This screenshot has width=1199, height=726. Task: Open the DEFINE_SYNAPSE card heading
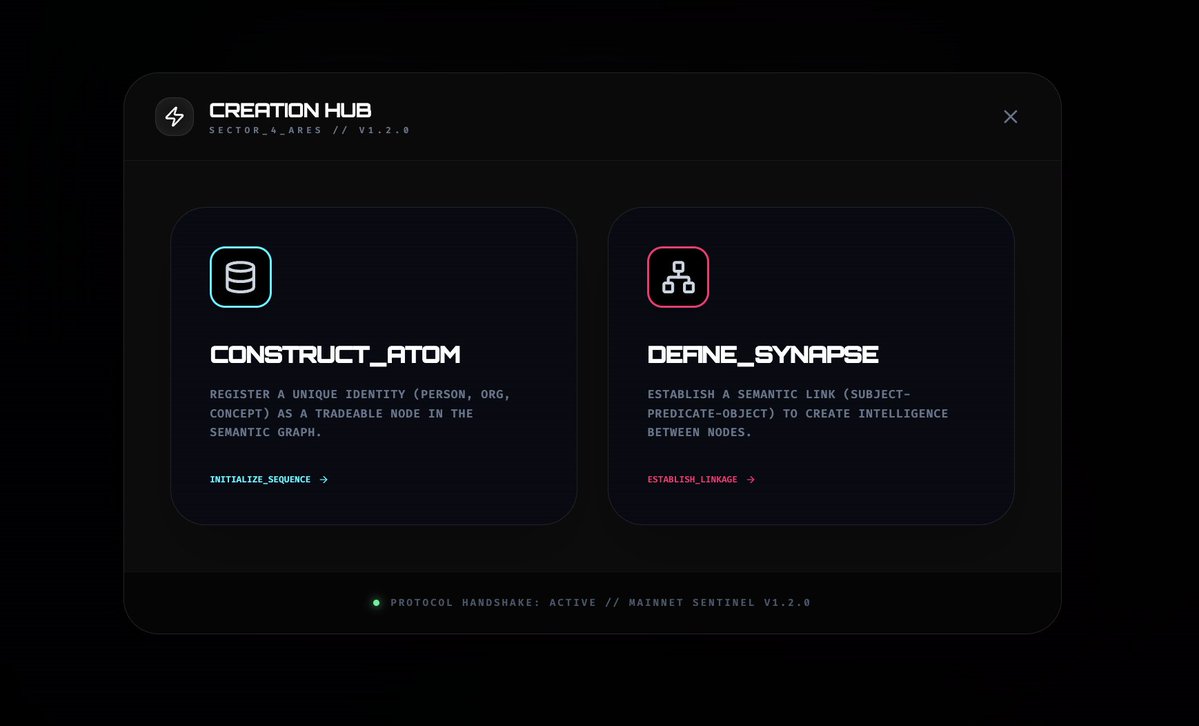point(762,354)
